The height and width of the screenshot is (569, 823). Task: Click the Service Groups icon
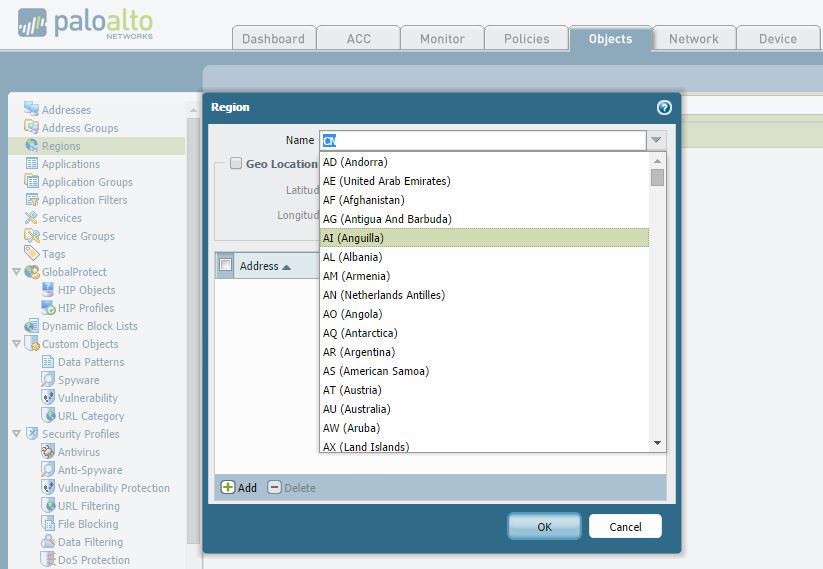point(31,236)
